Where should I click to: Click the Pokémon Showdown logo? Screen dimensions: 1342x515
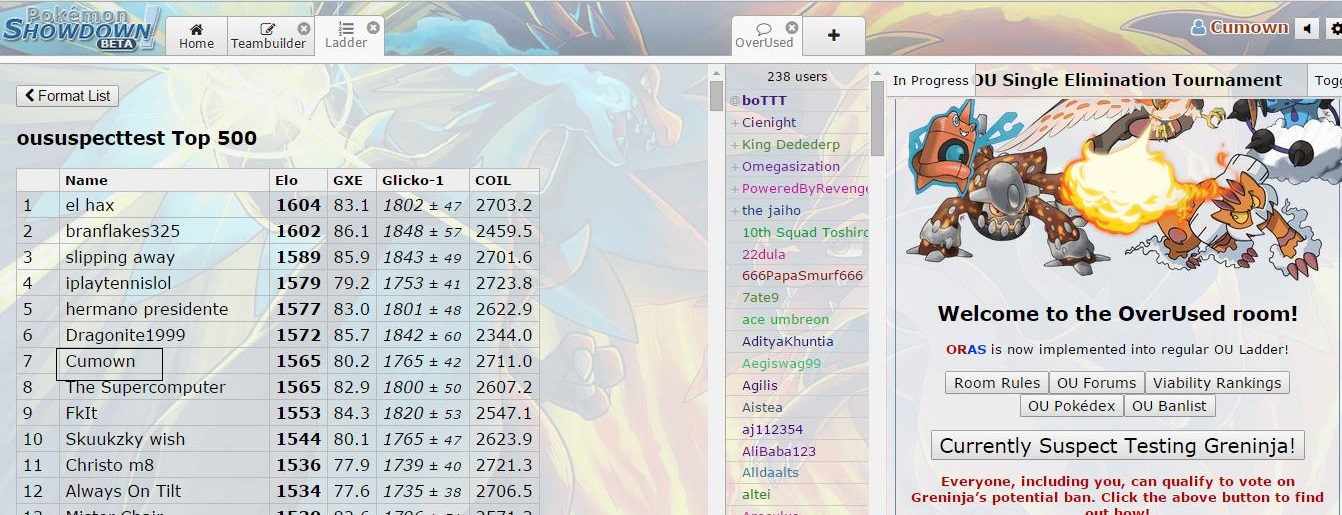[79, 28]
